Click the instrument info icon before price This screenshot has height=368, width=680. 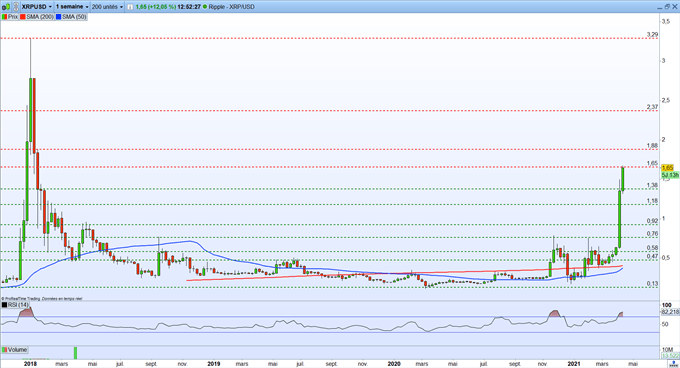tap(130, 7)
